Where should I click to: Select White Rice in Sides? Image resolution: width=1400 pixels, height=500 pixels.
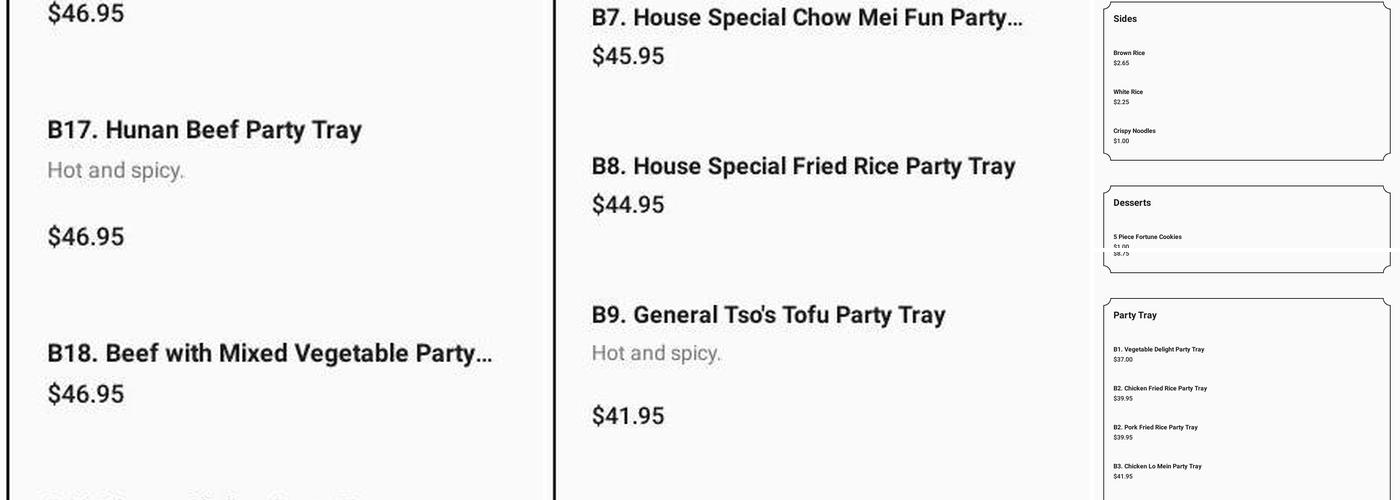[1128, 92]
